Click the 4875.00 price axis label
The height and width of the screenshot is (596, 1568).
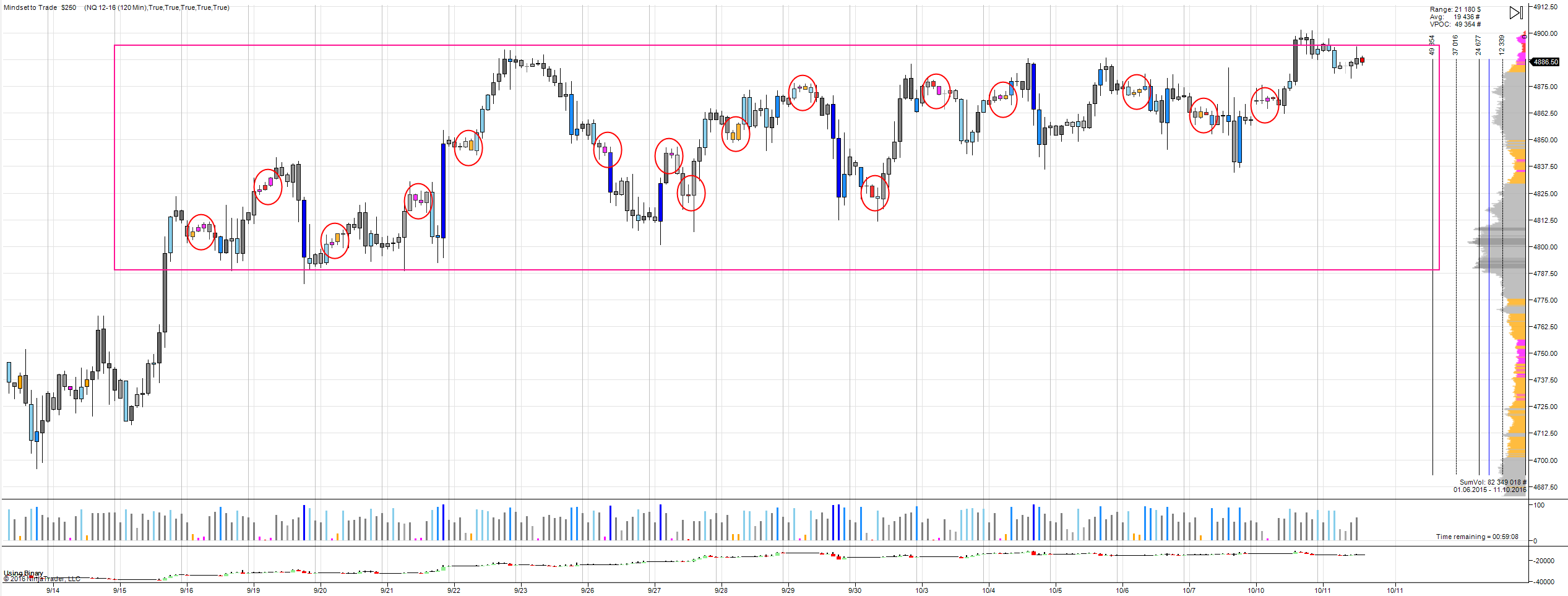click(x=1545, y=87)
